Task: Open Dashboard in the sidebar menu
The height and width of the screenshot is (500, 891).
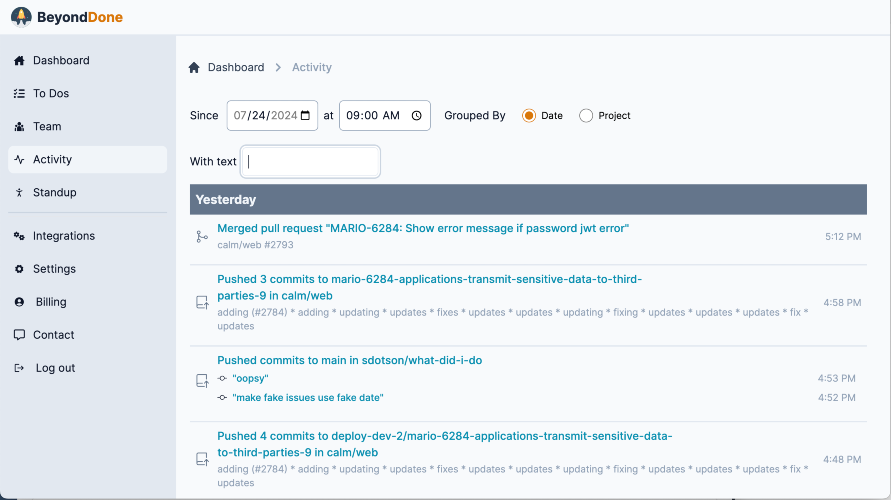Action: (88, 61)
